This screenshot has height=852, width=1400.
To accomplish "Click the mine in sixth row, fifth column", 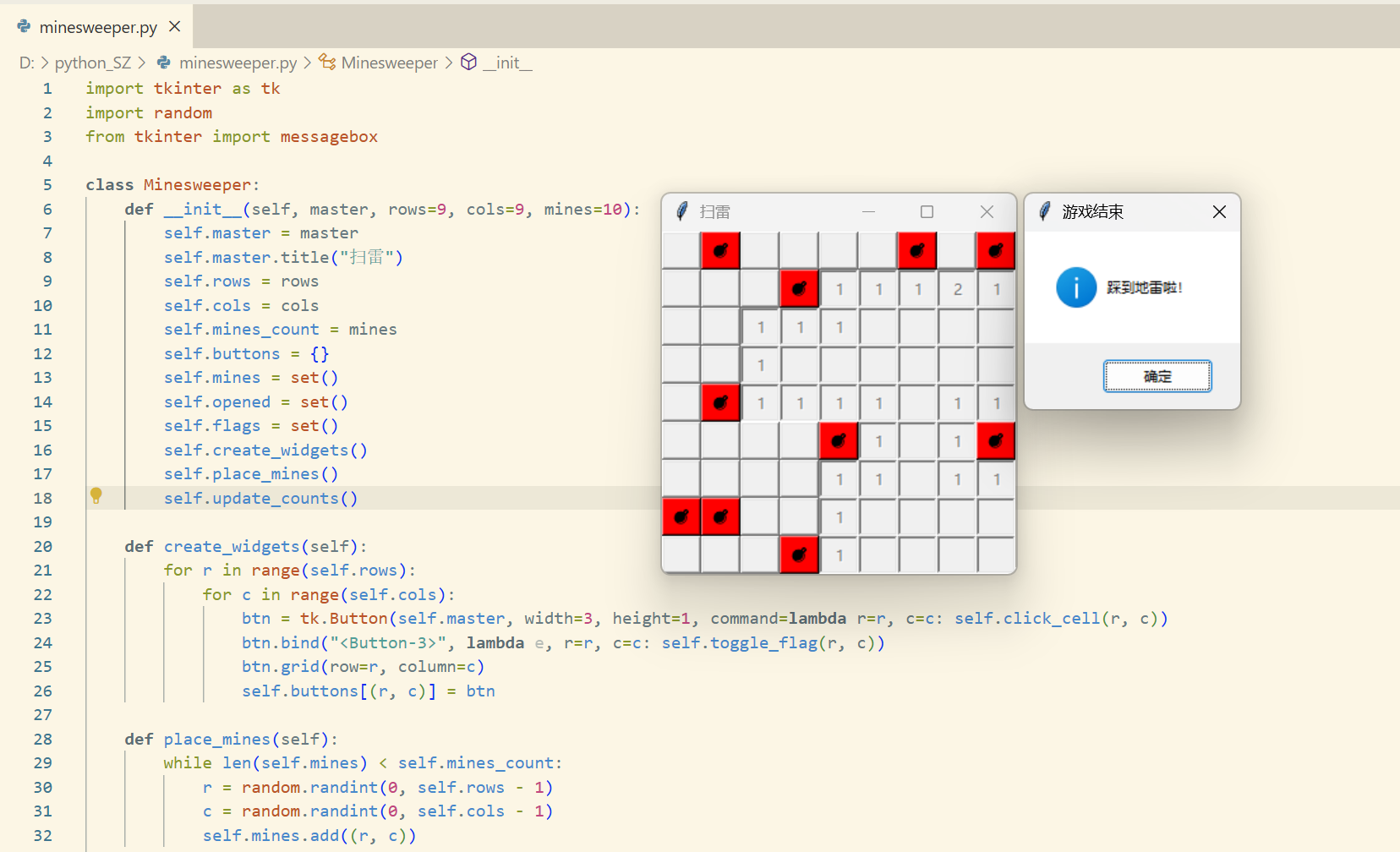I will tap(839, 441).
